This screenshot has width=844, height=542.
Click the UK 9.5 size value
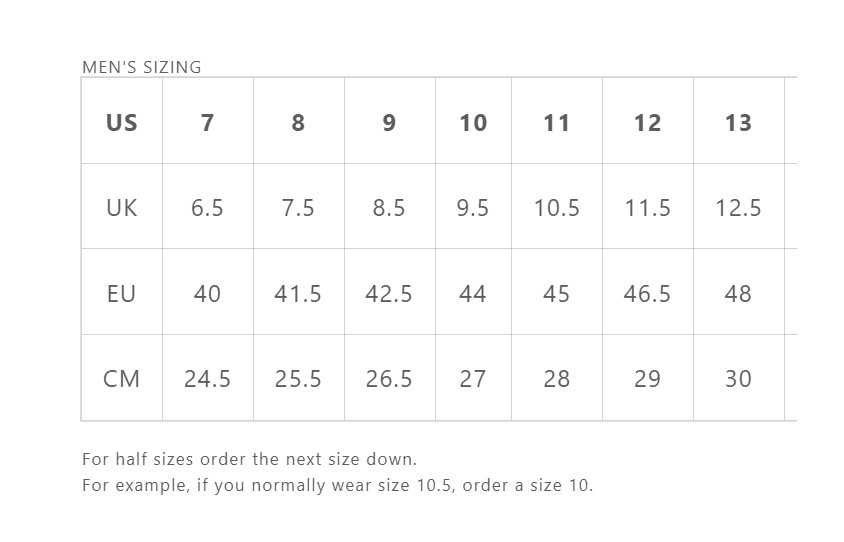pos(473,207)
